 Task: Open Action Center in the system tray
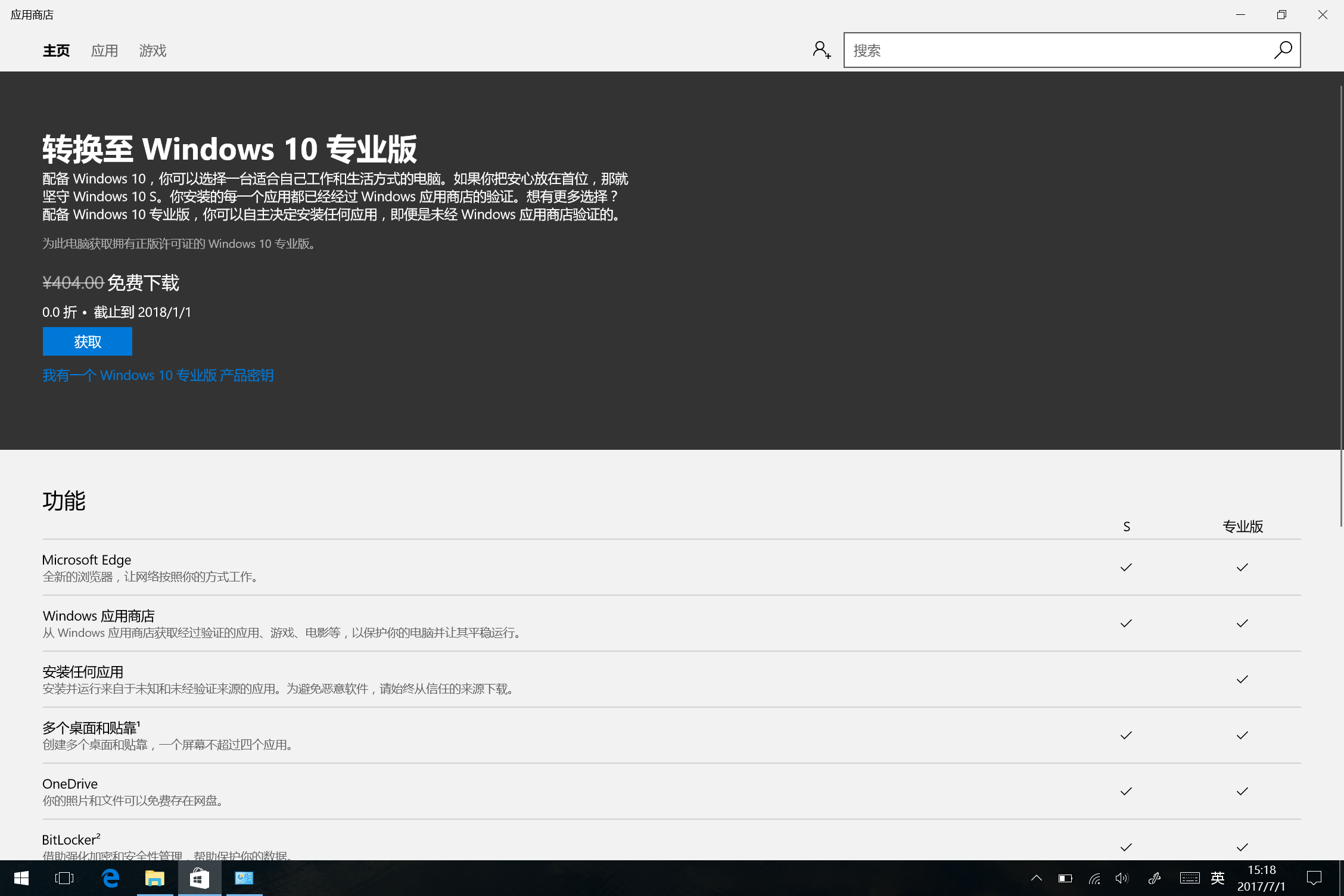pos(1315,878)
